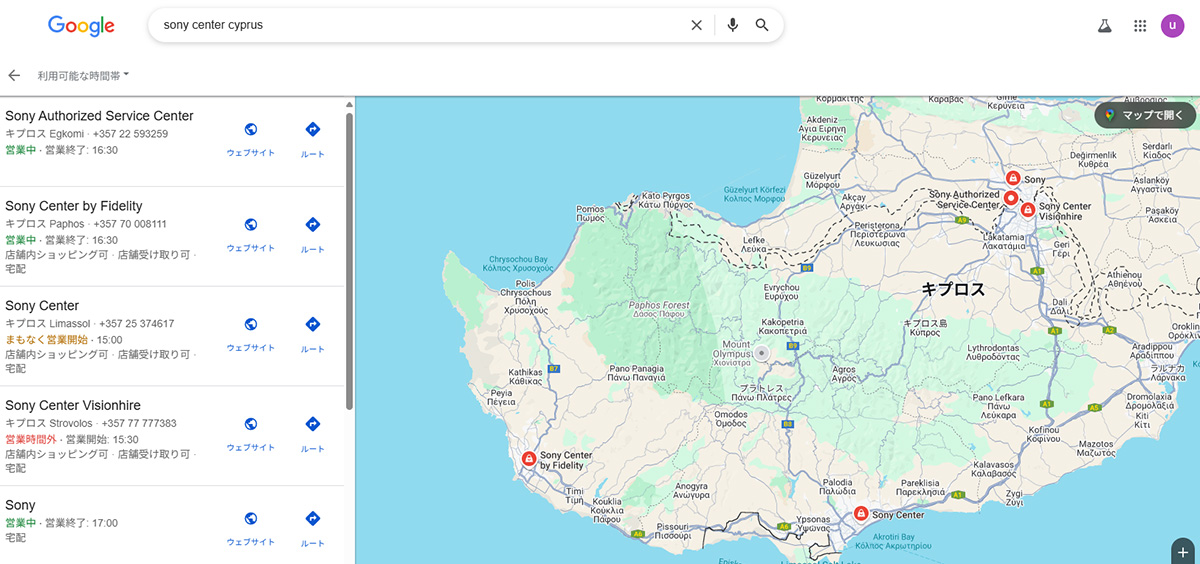Screen dimensions: 1200x564
Task: Click the Sony Authorized Service Center map pin
Action: pos(1011,198)
